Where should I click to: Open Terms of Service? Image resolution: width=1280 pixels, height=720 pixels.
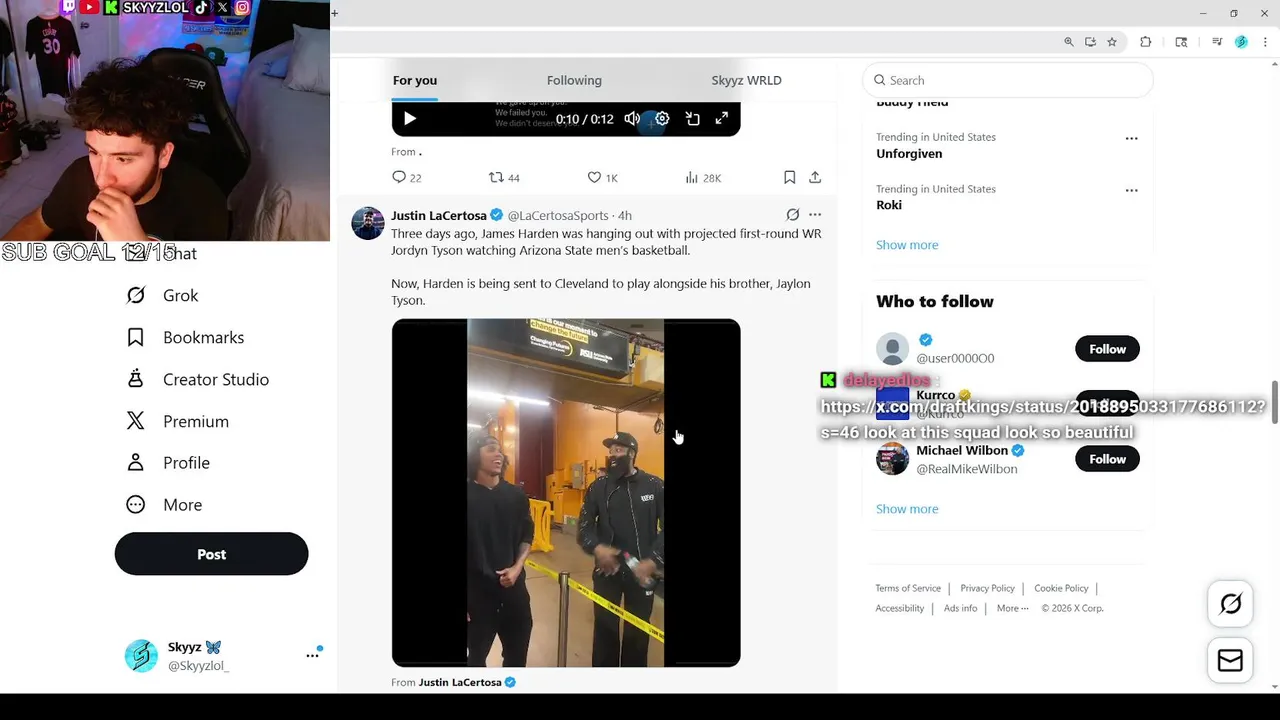tap(908, 588)
